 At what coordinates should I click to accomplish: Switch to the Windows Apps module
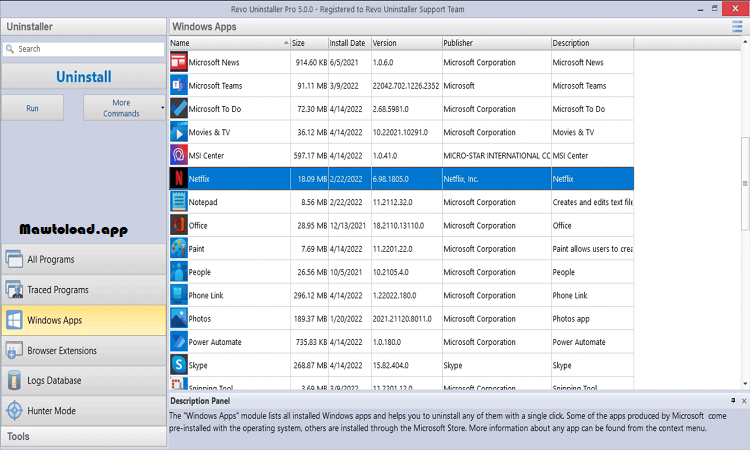[x=84, y=320]
